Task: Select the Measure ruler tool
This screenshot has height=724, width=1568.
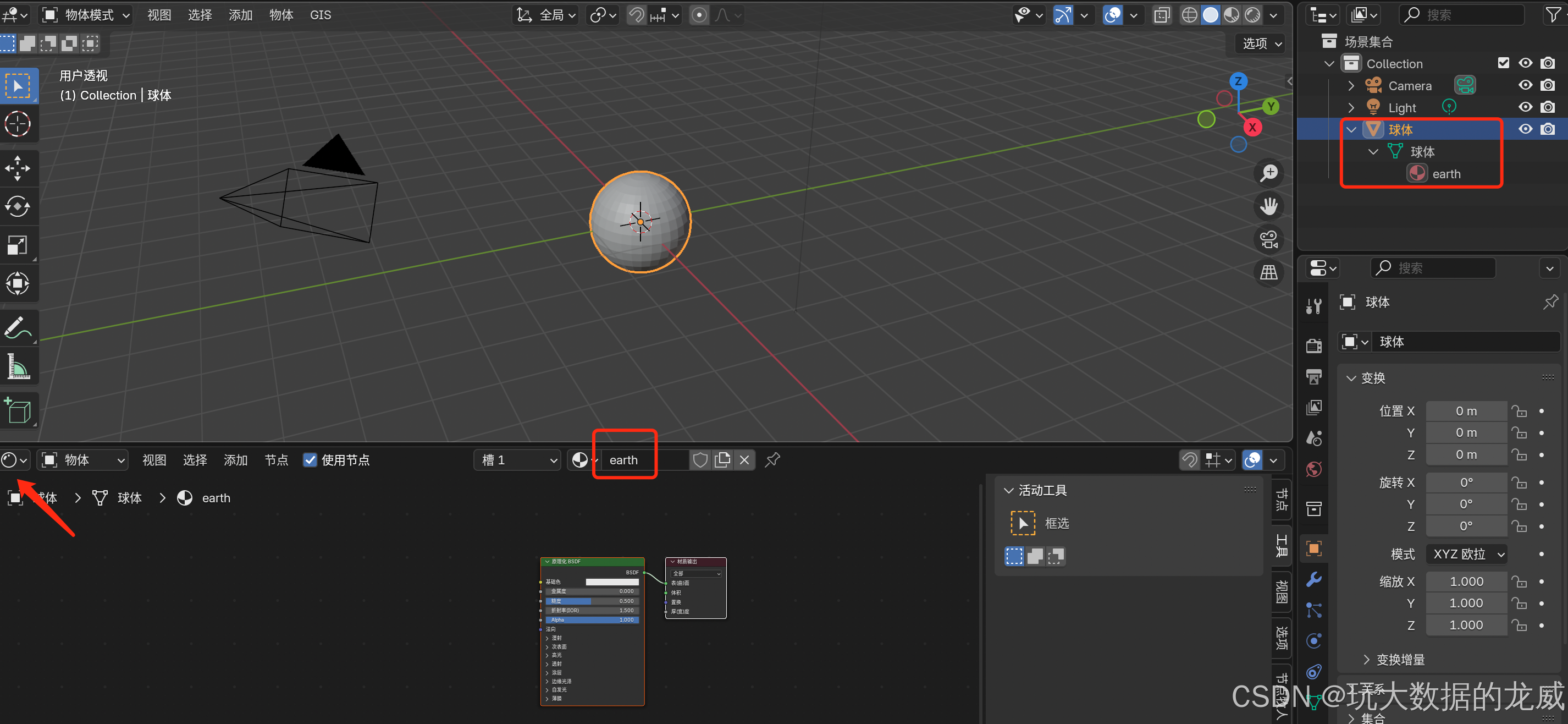Action: click(18, 367)
